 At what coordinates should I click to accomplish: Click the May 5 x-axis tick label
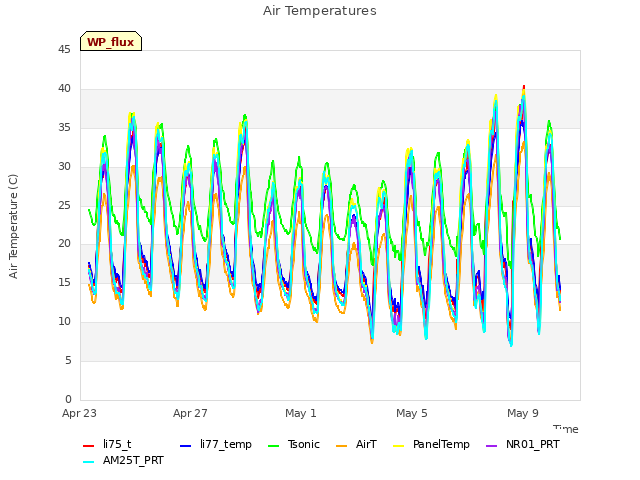click(412, 413)
